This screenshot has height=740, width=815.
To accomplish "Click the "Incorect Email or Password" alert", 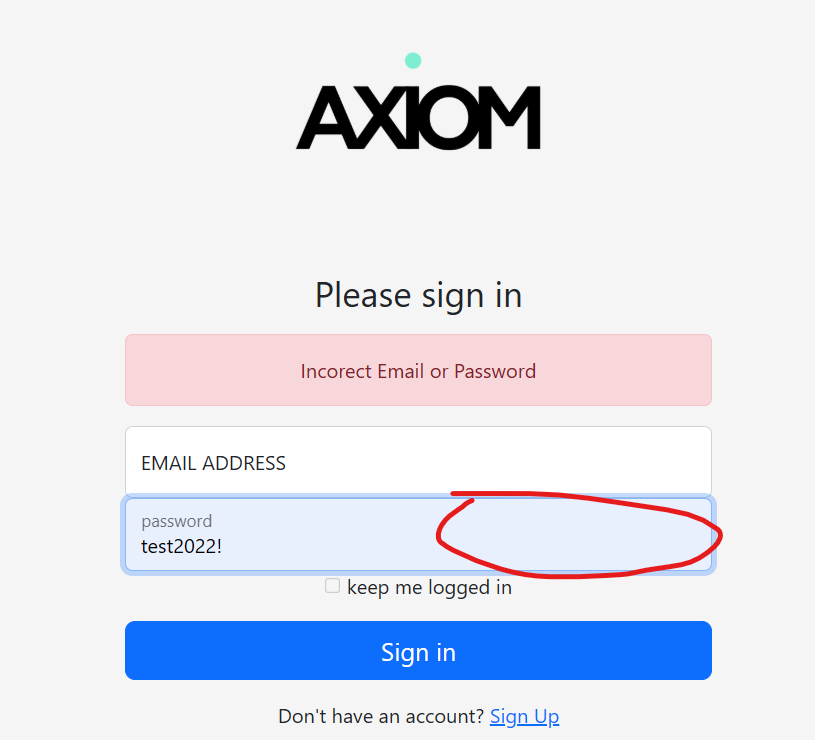I will 418,371.
